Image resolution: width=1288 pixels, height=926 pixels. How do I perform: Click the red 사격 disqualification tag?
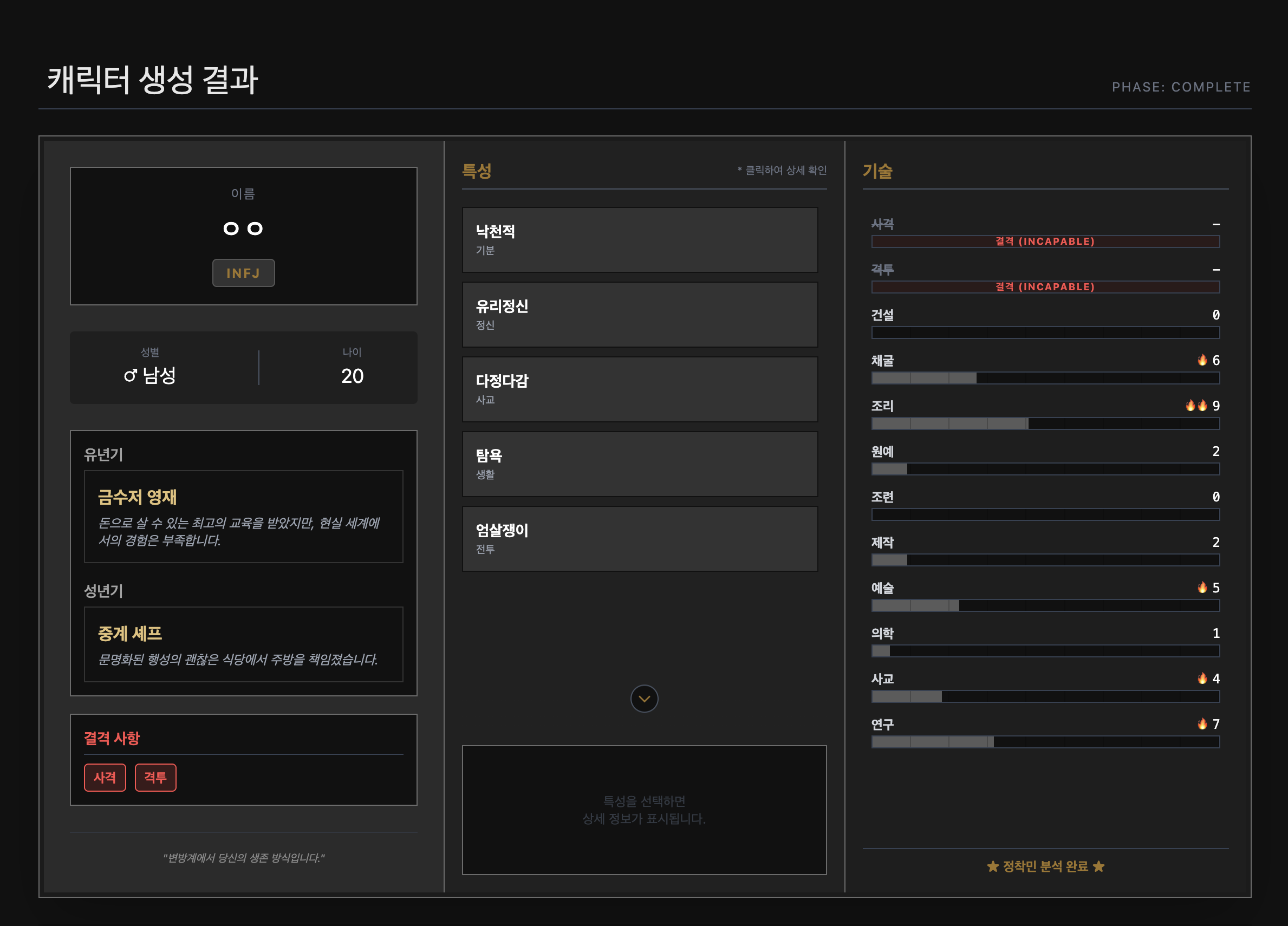(x=105, y=777)
